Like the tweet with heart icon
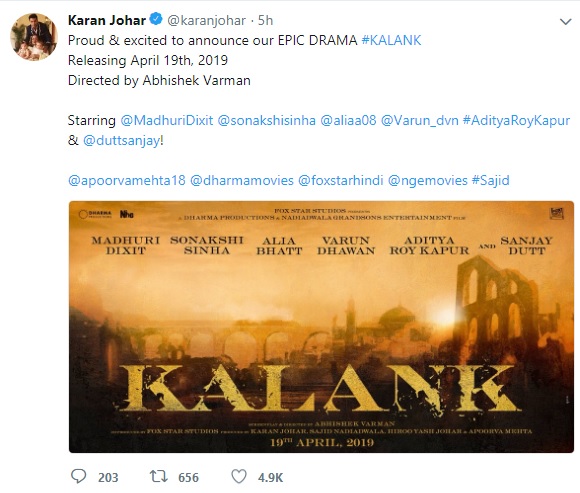 click(x=239, y=477)
